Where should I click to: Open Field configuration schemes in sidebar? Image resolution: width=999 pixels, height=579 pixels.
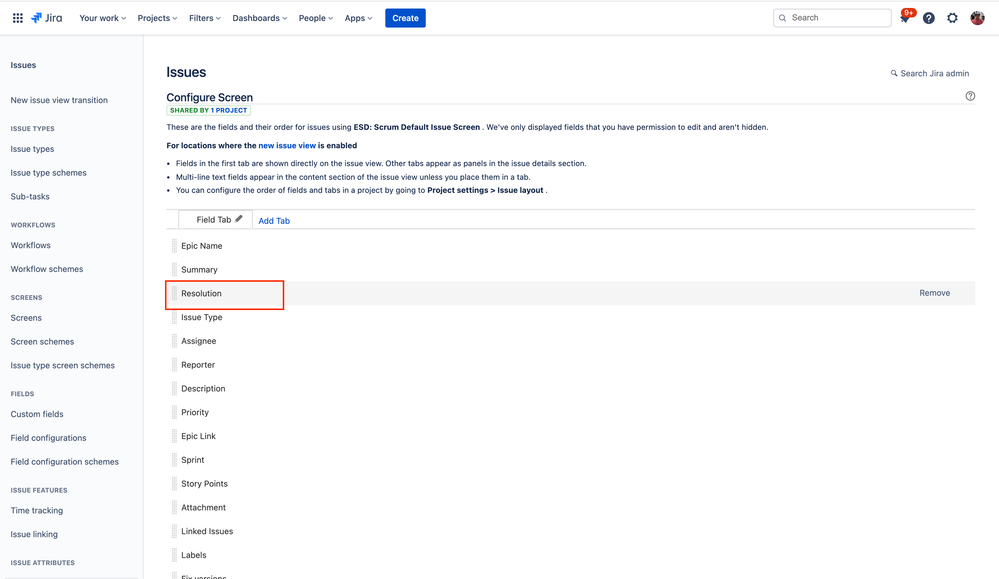point(64,462)
